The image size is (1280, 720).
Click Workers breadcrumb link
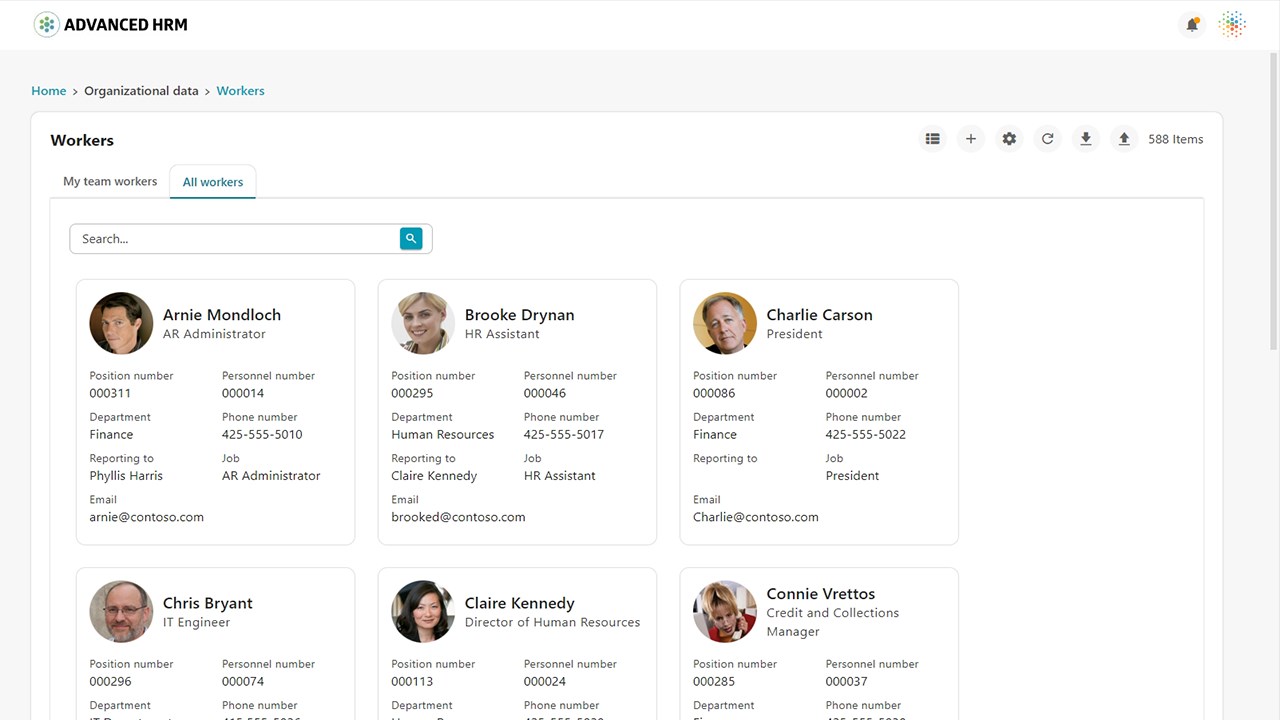point(240,91)
